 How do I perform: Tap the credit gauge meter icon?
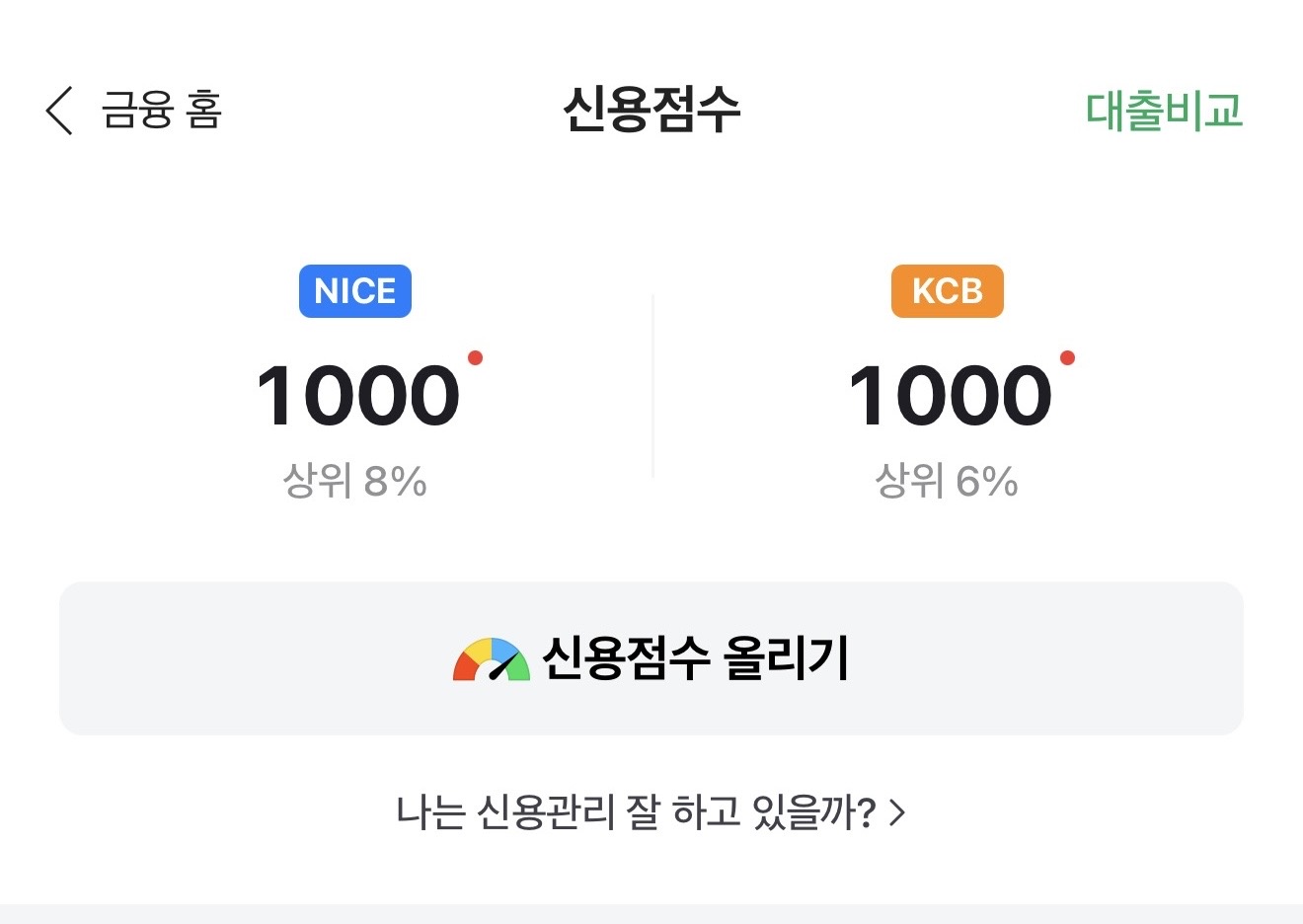coord(492,659)
